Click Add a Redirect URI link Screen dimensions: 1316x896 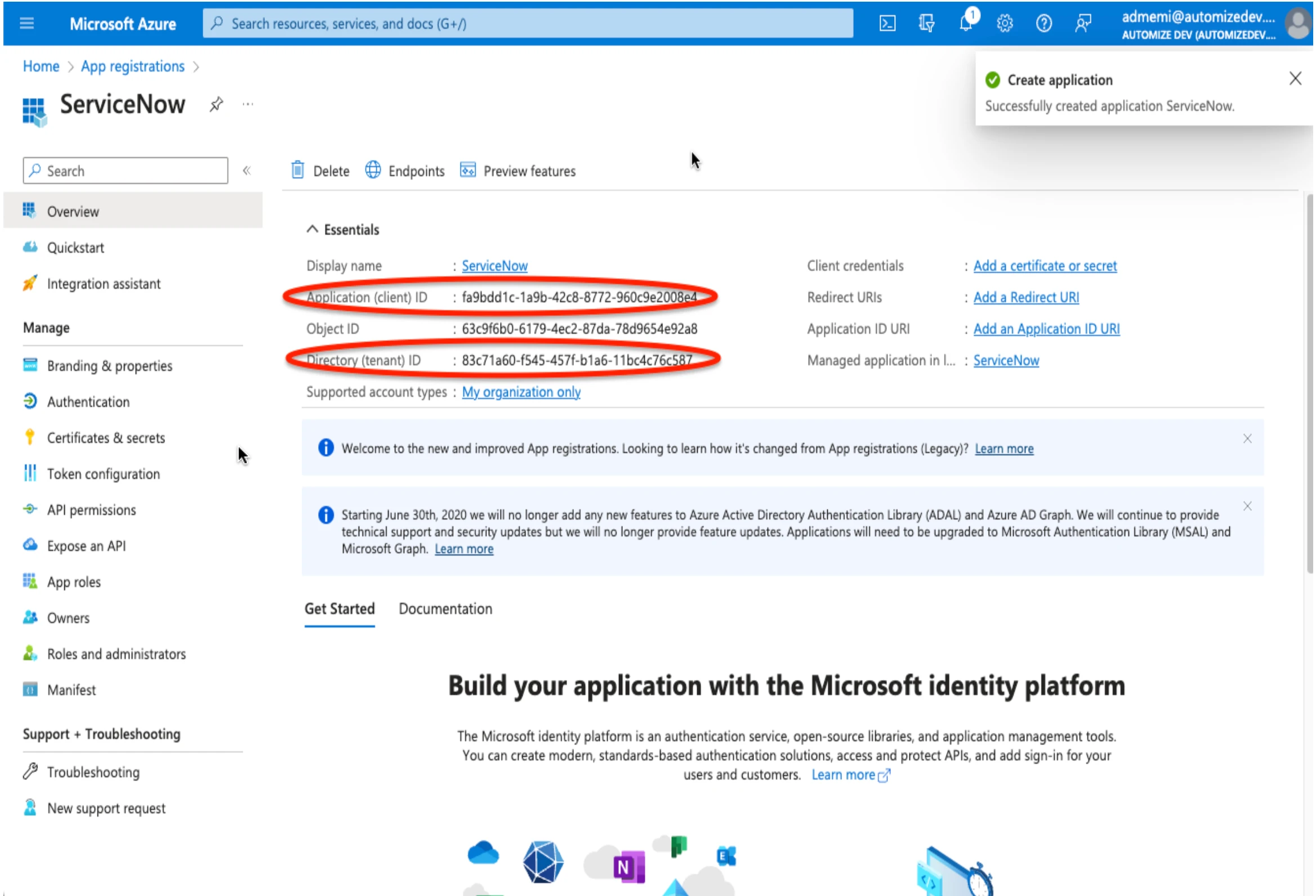tap(1025, 297)
